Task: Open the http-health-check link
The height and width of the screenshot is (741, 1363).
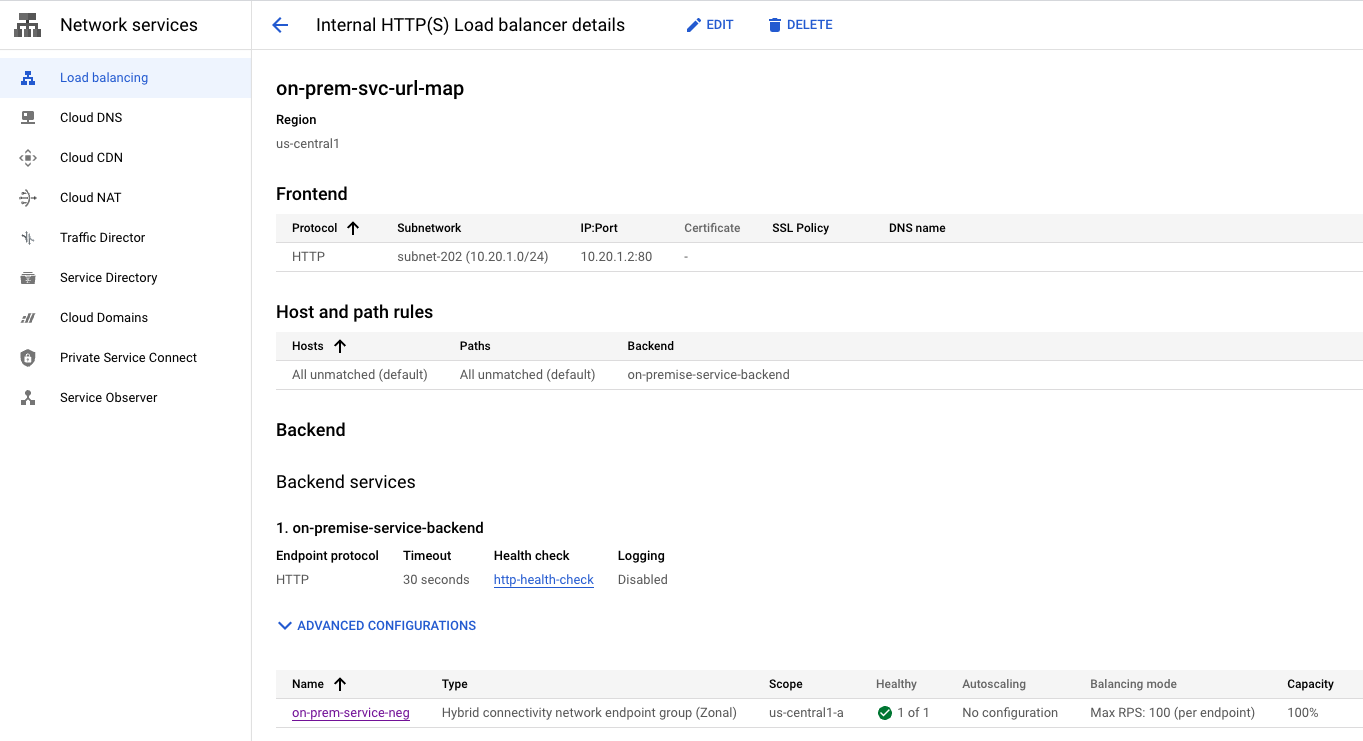Action: 543,579
